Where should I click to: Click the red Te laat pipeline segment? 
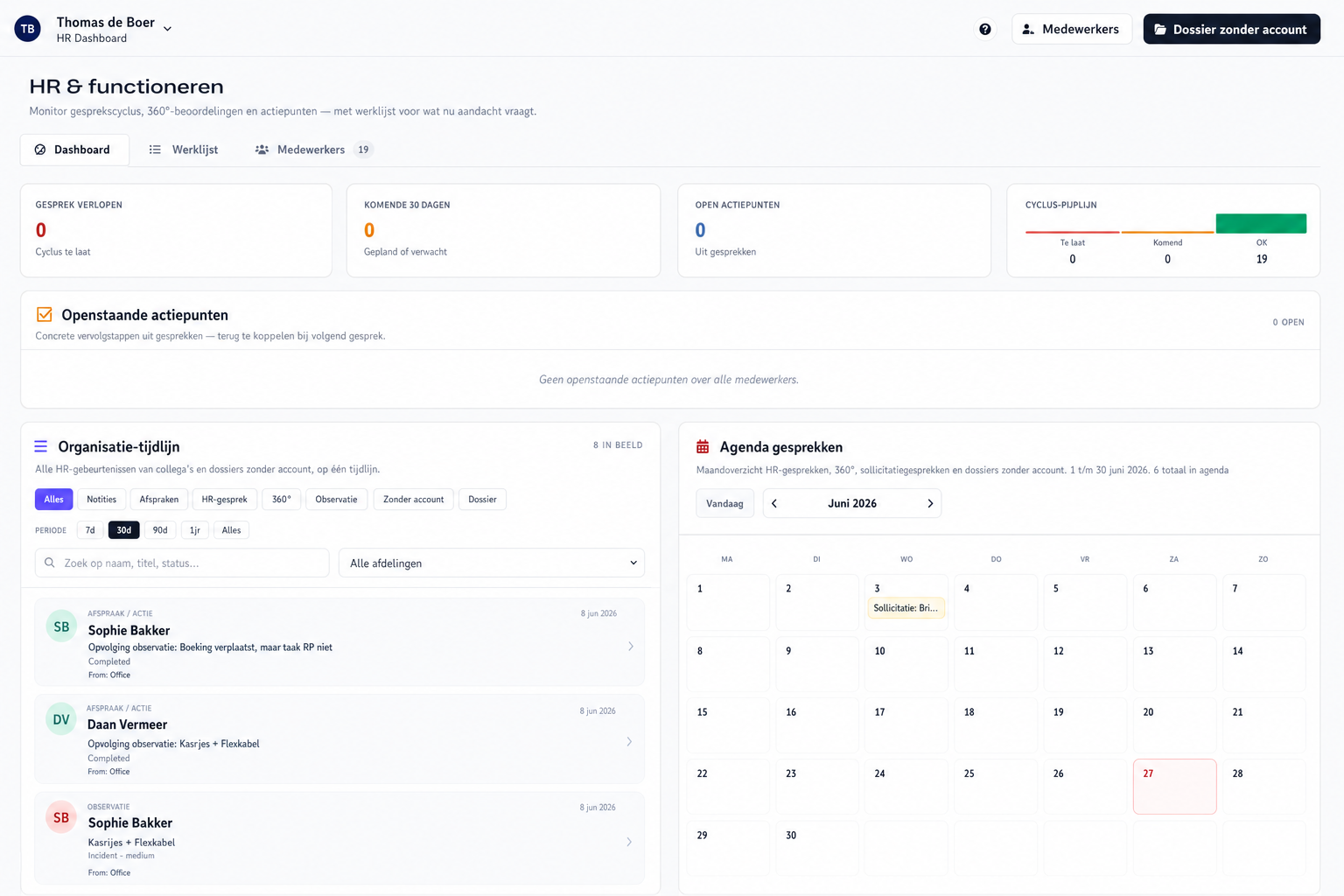coord(1072,232)
